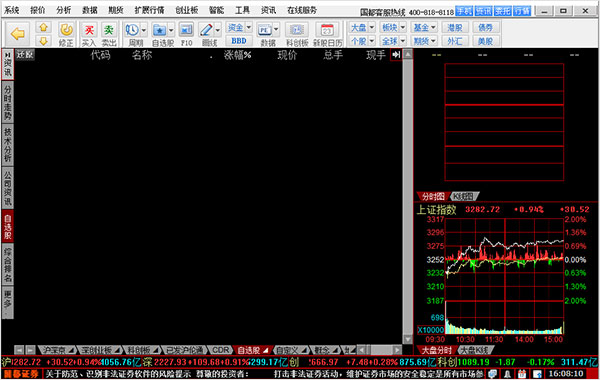This screenshot has height=380, width=600.
Task: Toggle the 大盘K线 view
Action: pos(474,350)
